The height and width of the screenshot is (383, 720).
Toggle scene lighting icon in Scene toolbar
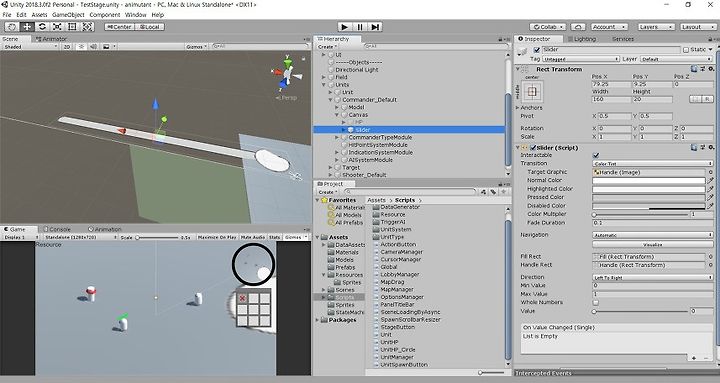(81, 46)
